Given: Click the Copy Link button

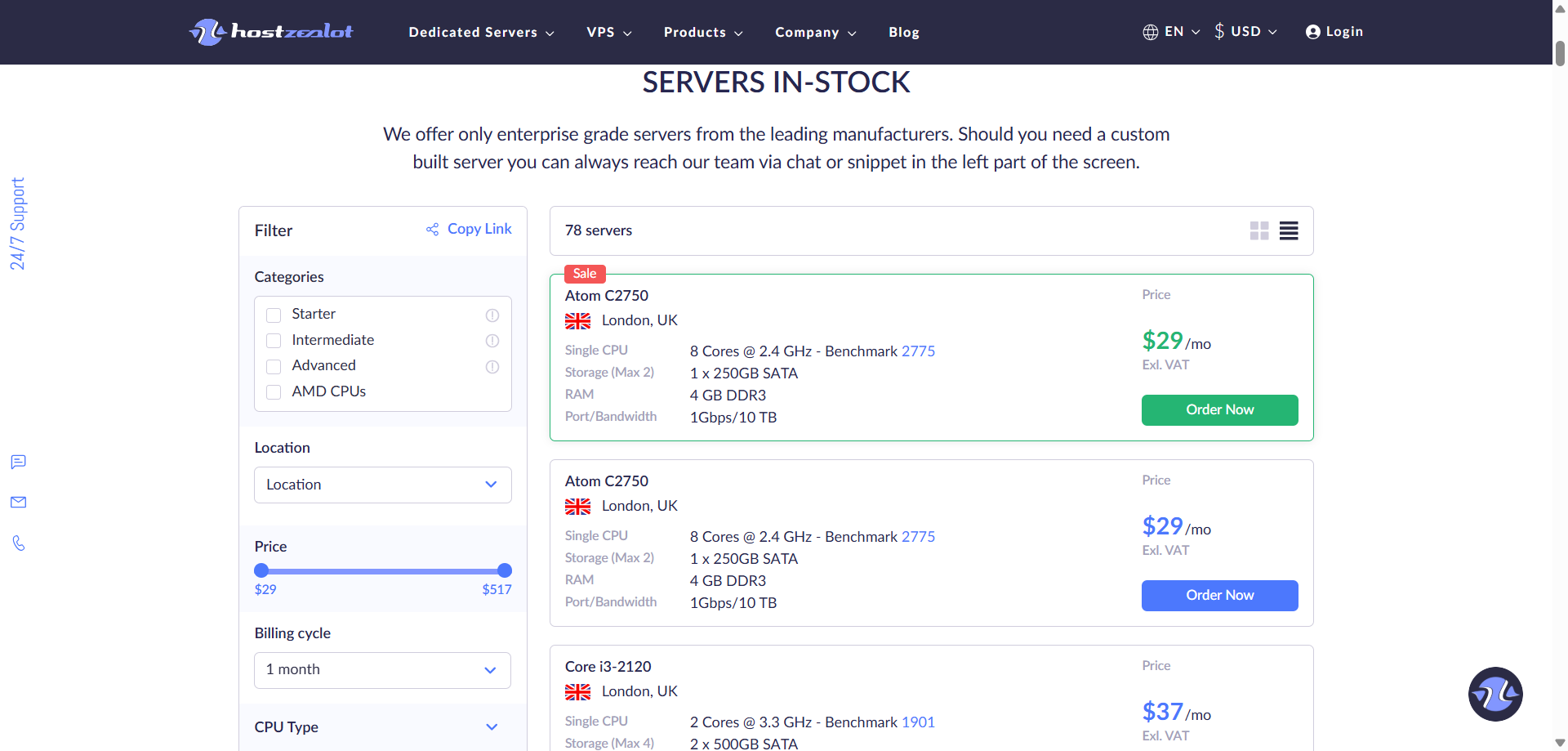Looking at the screenshot, I should 469,229.
